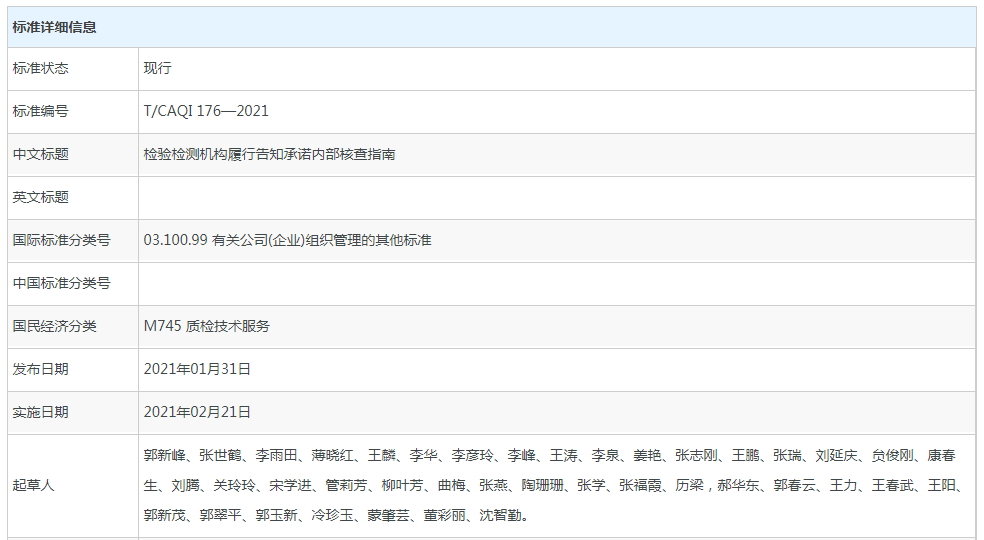Click the 03.100.99 classification value
Image resolution: width=984 pixels, height=540 pixels.
[287, 240]
